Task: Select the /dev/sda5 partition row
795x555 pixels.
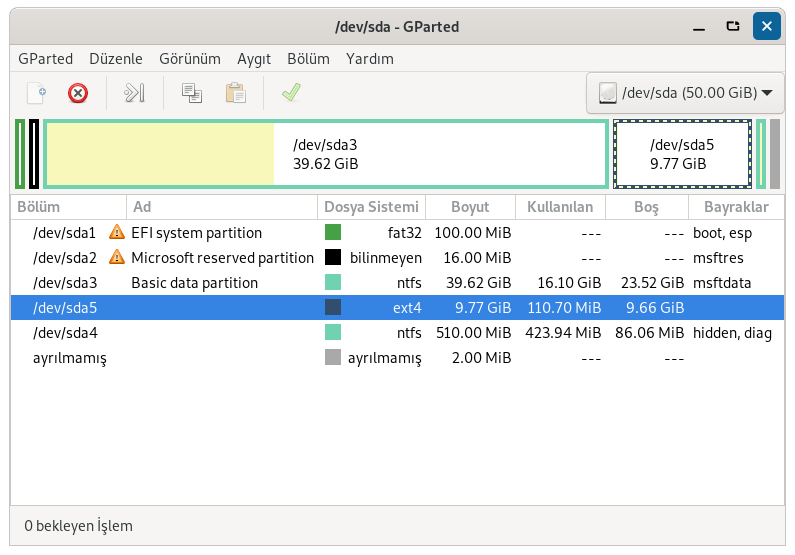Action: pyautogui.click(x=398, y=307)
